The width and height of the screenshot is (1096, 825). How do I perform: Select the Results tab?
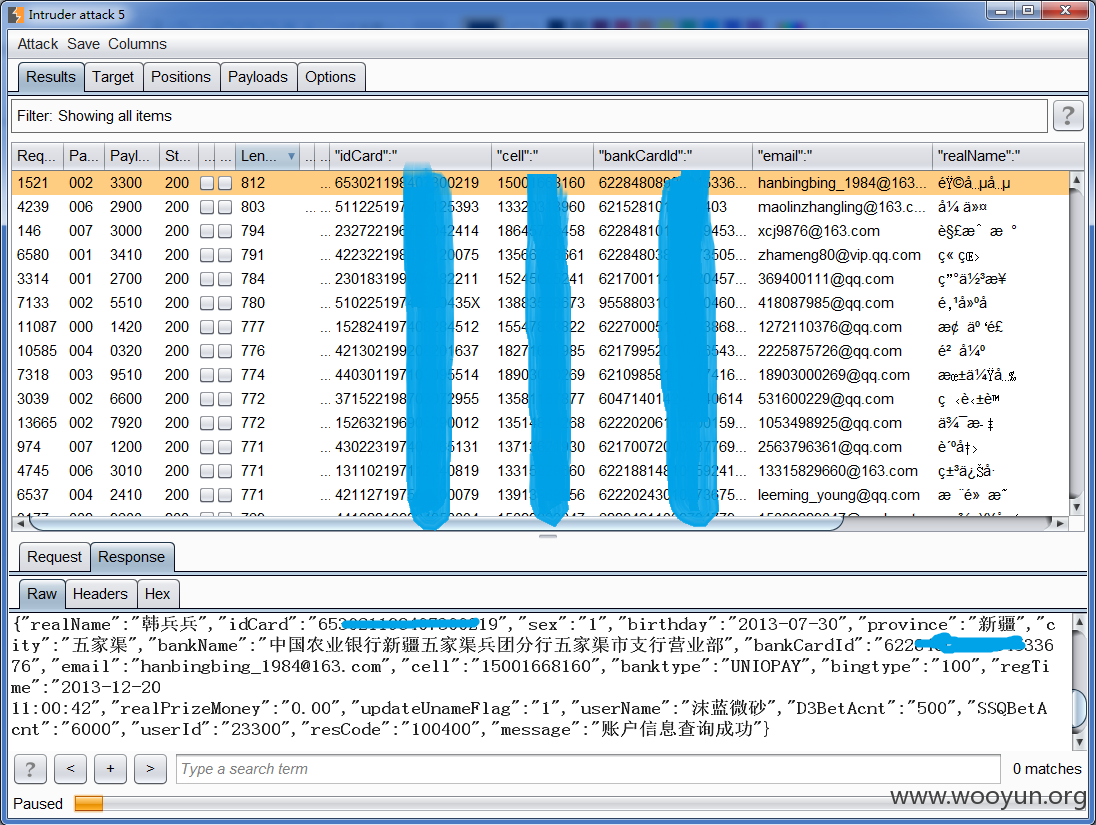[50, 77]
